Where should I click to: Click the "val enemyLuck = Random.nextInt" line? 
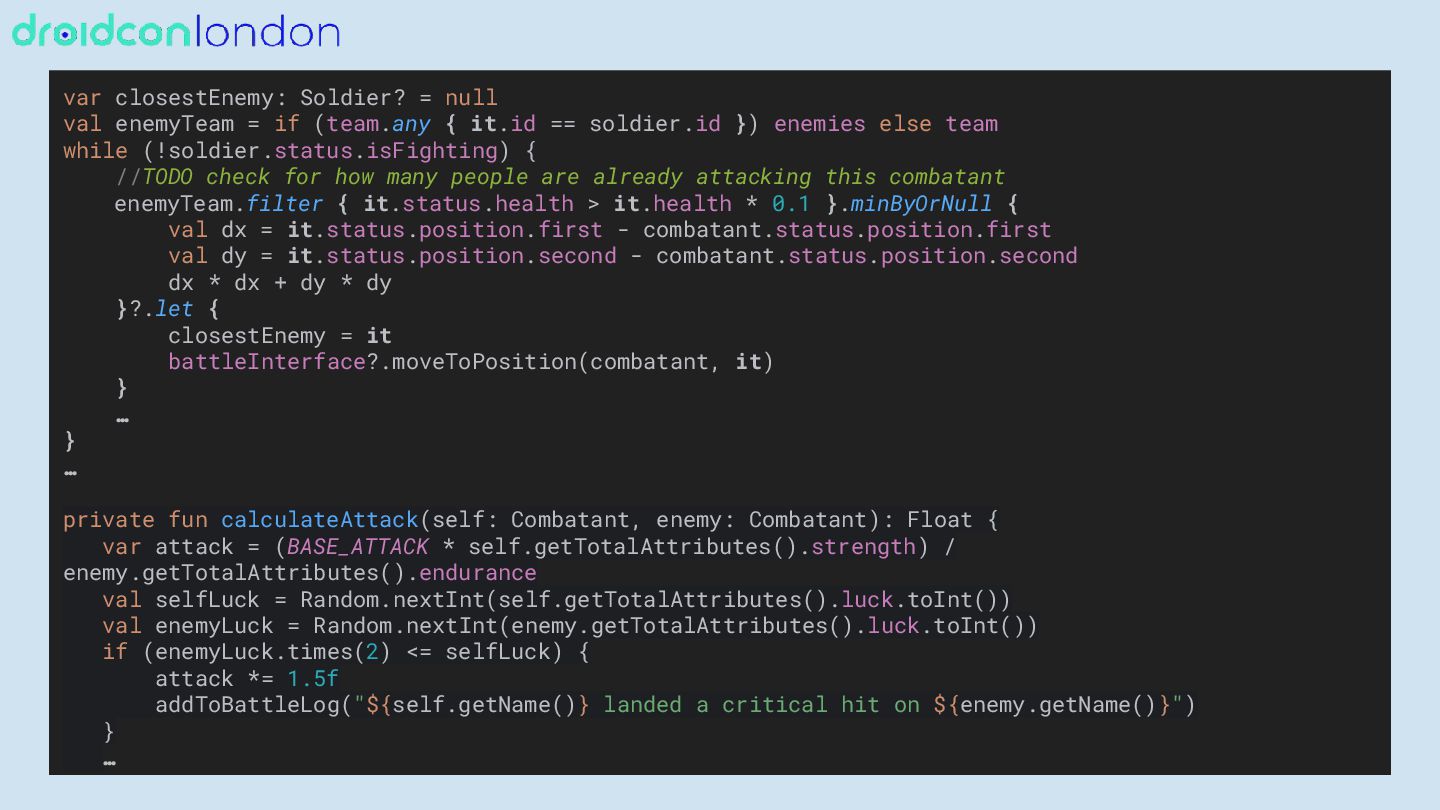[570, 626]
